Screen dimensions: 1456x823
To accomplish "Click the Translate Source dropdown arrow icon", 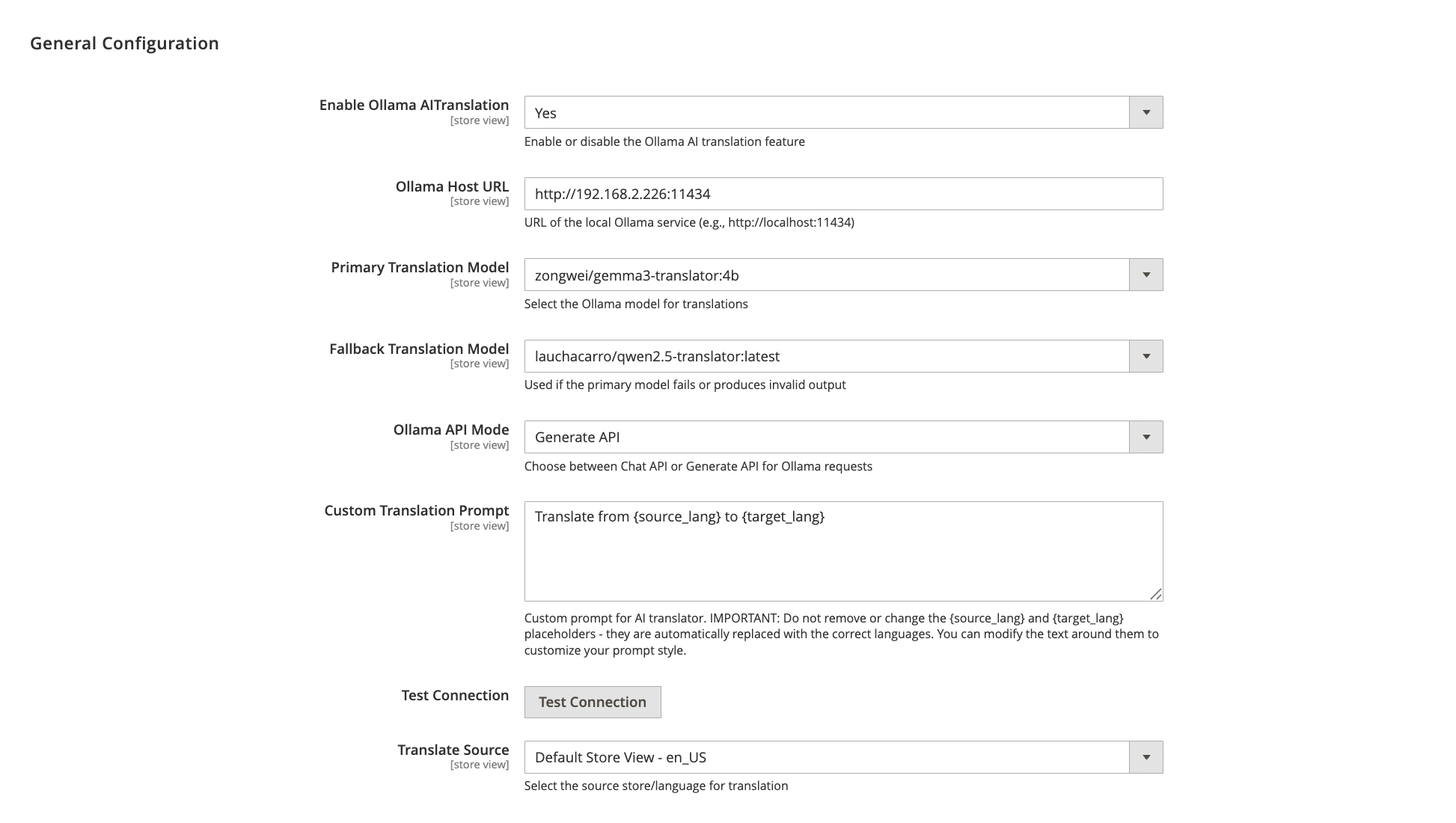I will [x=1145, y=757].
